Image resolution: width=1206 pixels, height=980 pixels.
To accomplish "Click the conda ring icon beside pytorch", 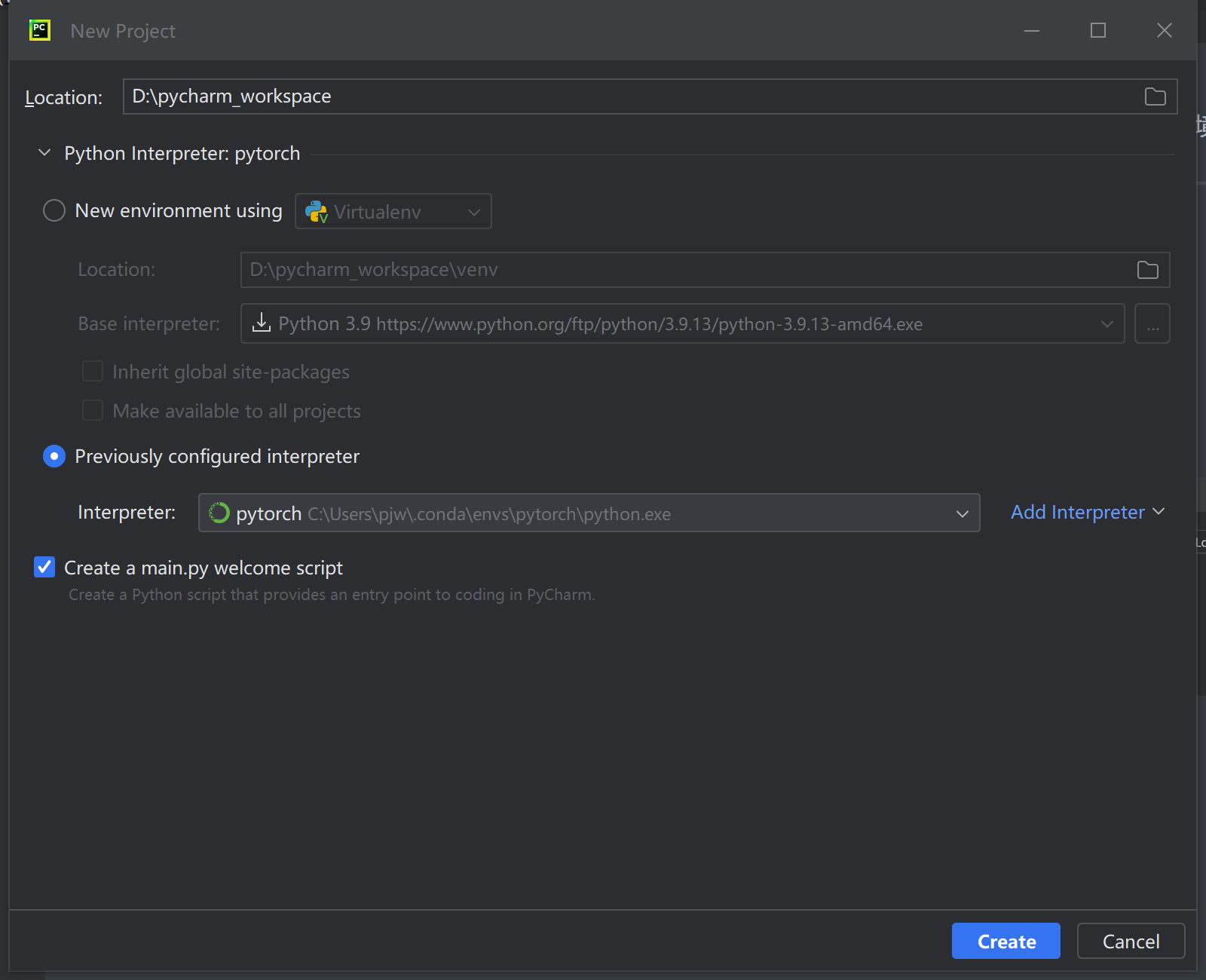I will [x=219, y=513].
